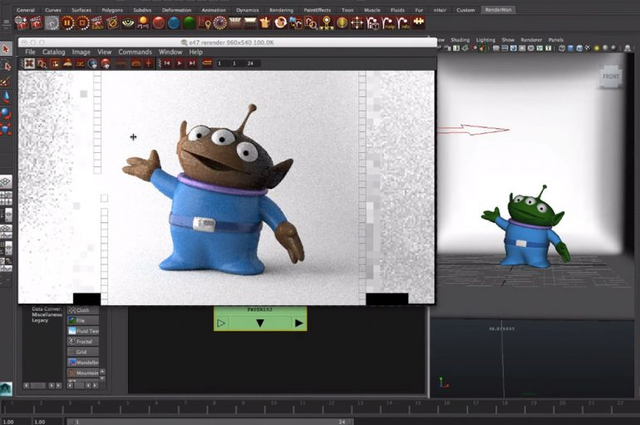Click the orange light bulb shelf icon

click(143, 23)
